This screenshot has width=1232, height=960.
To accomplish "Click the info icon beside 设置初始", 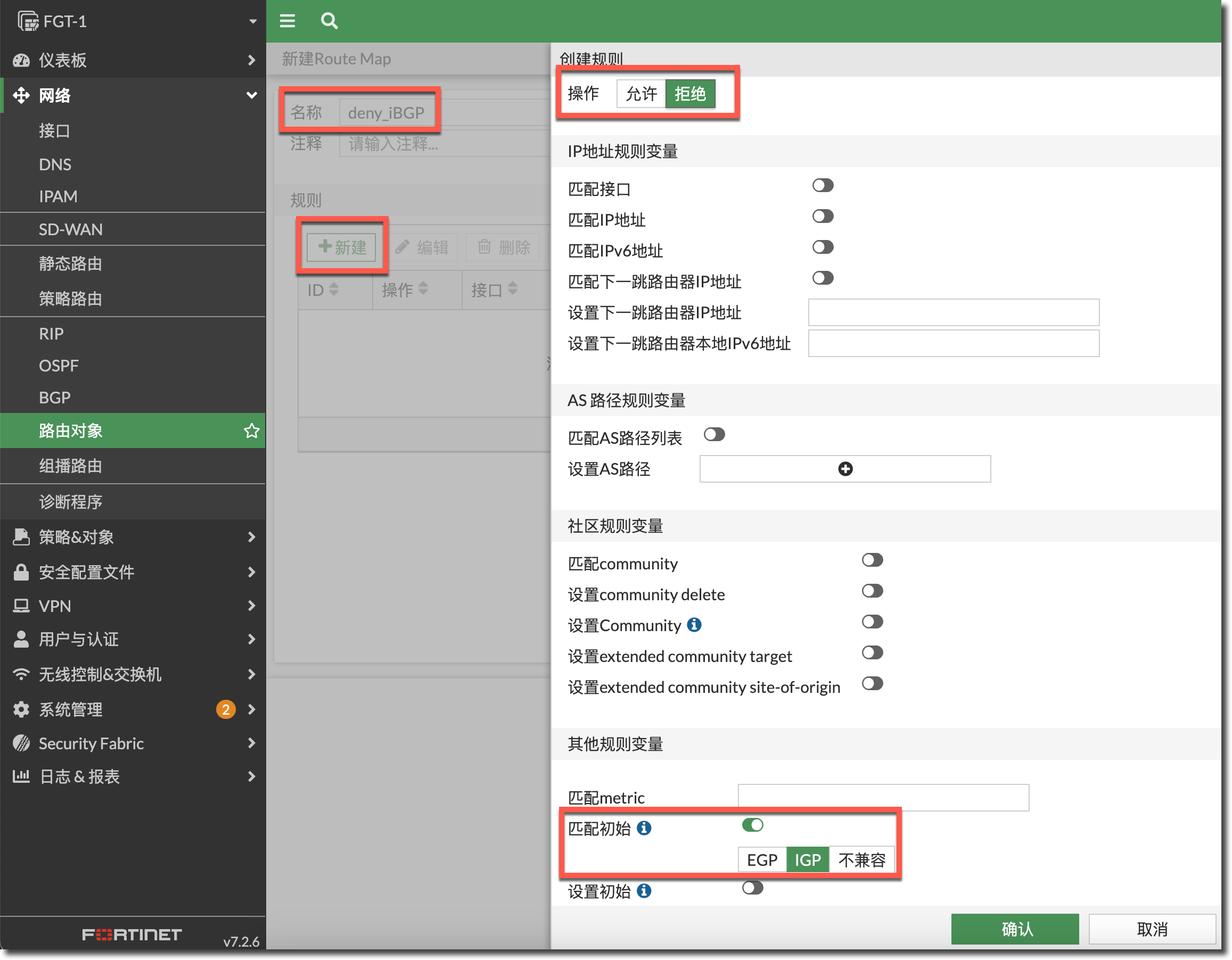I will tap(644, 891).
